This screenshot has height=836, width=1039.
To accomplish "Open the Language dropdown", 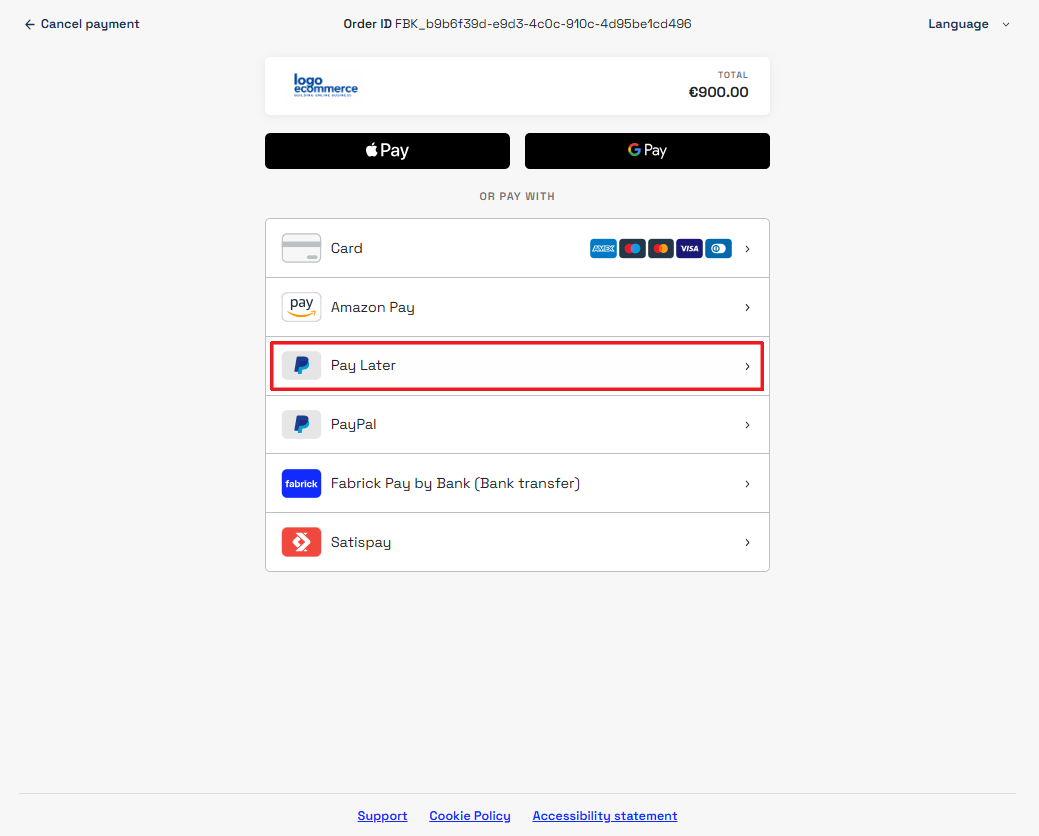I will (968, 24).
